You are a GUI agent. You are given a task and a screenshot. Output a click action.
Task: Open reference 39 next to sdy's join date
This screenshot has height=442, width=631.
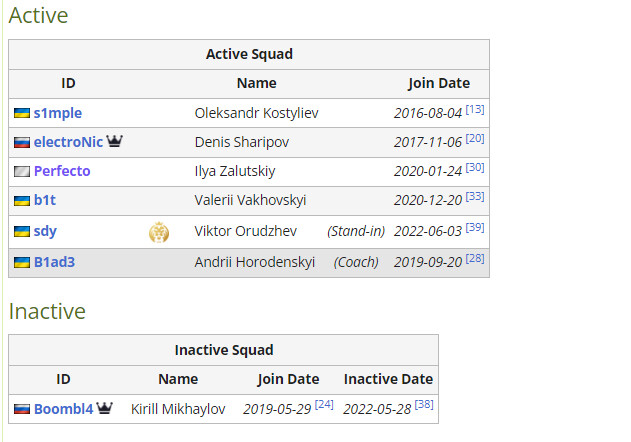point(475,228)
